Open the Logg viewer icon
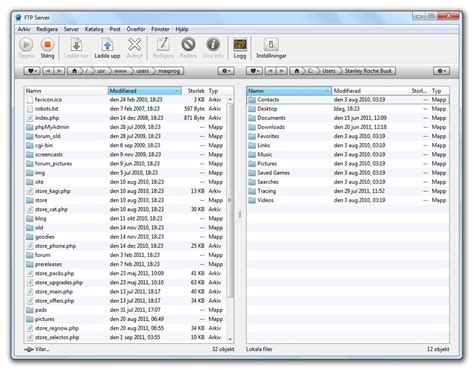 coord(240,45)
